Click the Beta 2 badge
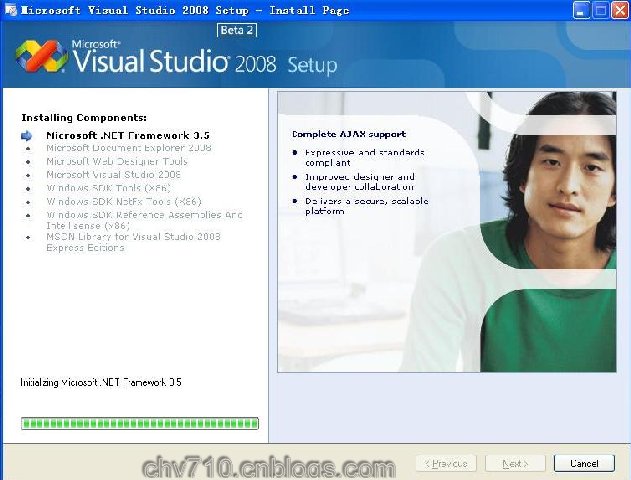 coord(237,30)
